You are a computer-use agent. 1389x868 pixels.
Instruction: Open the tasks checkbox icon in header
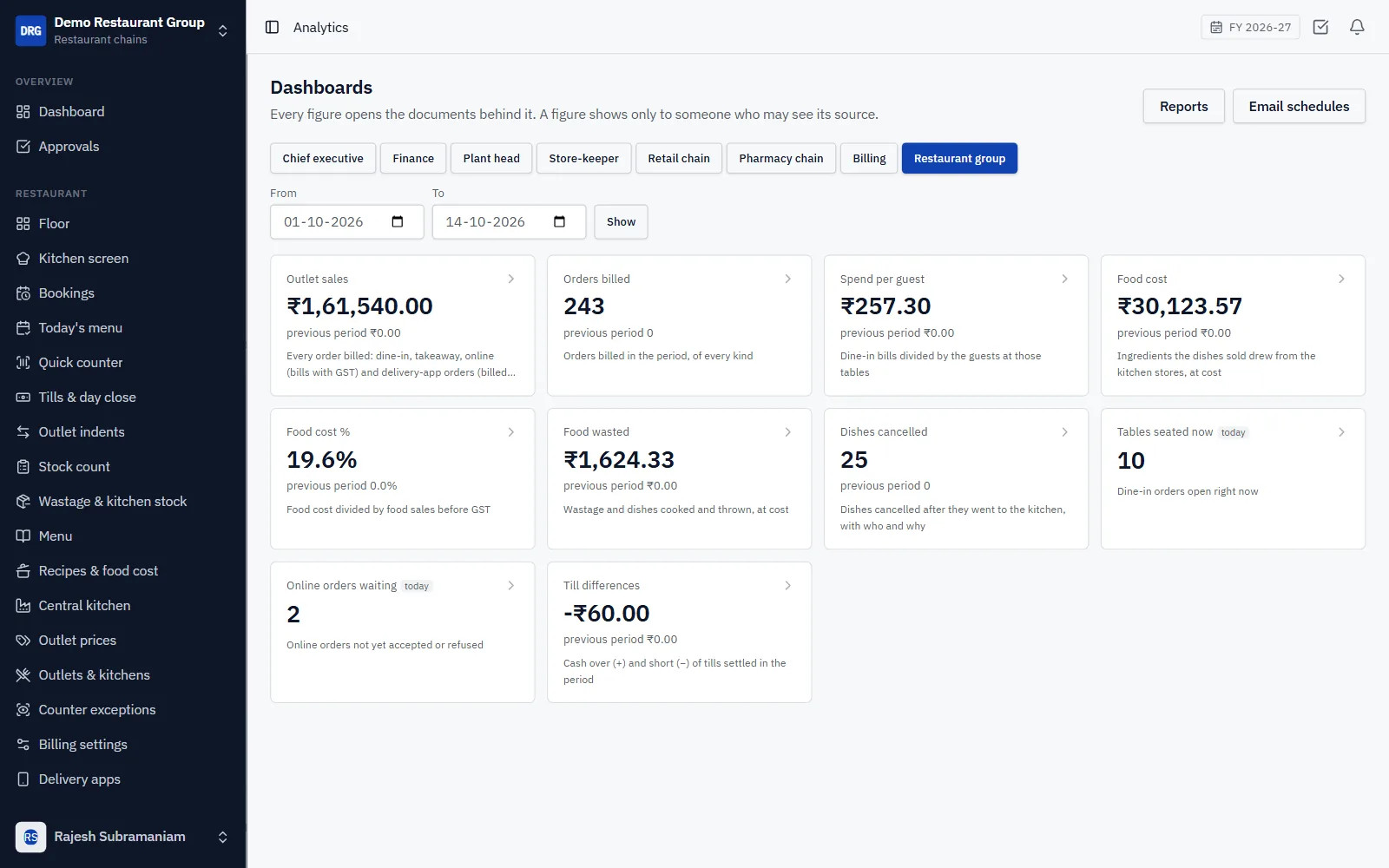click(x=1320, y=27)
